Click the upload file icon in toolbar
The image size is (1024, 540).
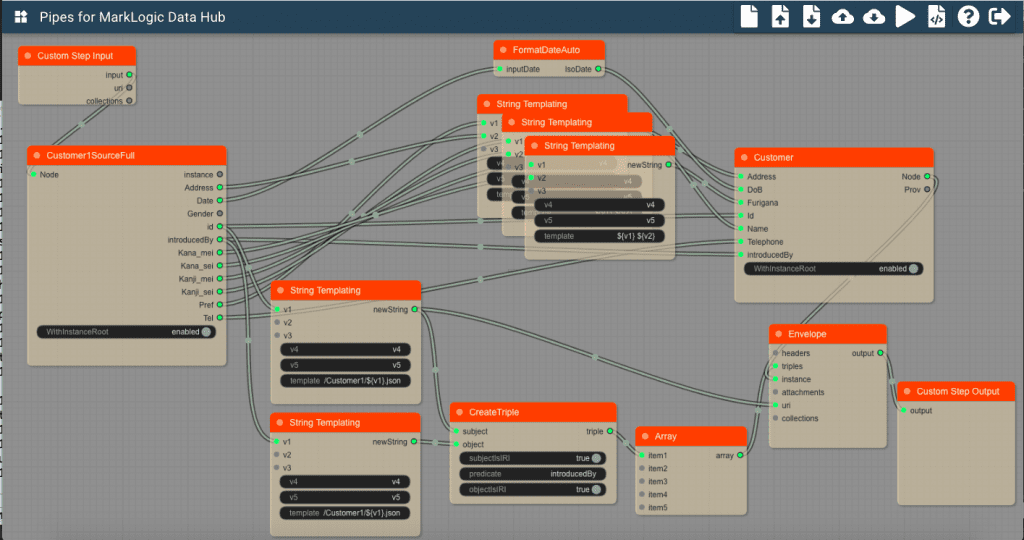click(780, 16)
